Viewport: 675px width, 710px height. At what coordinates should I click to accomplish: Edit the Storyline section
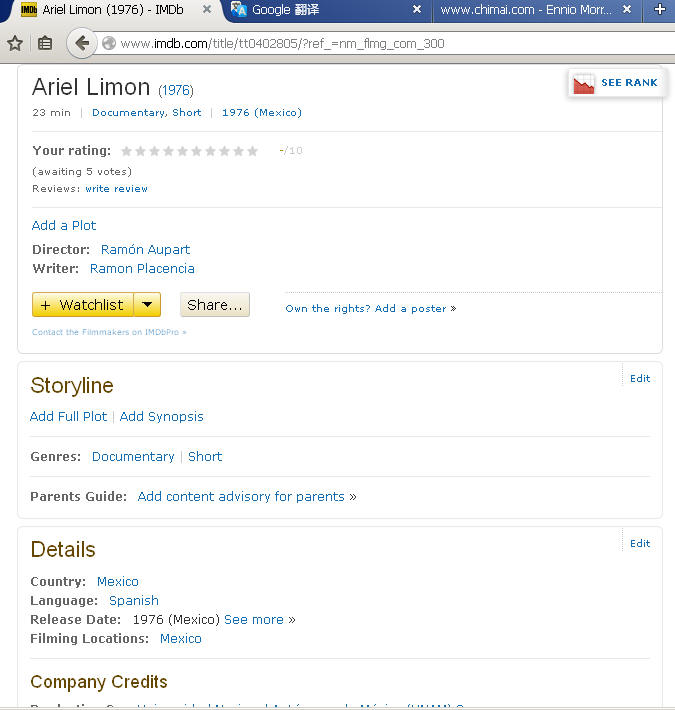(x=640, y=378)
